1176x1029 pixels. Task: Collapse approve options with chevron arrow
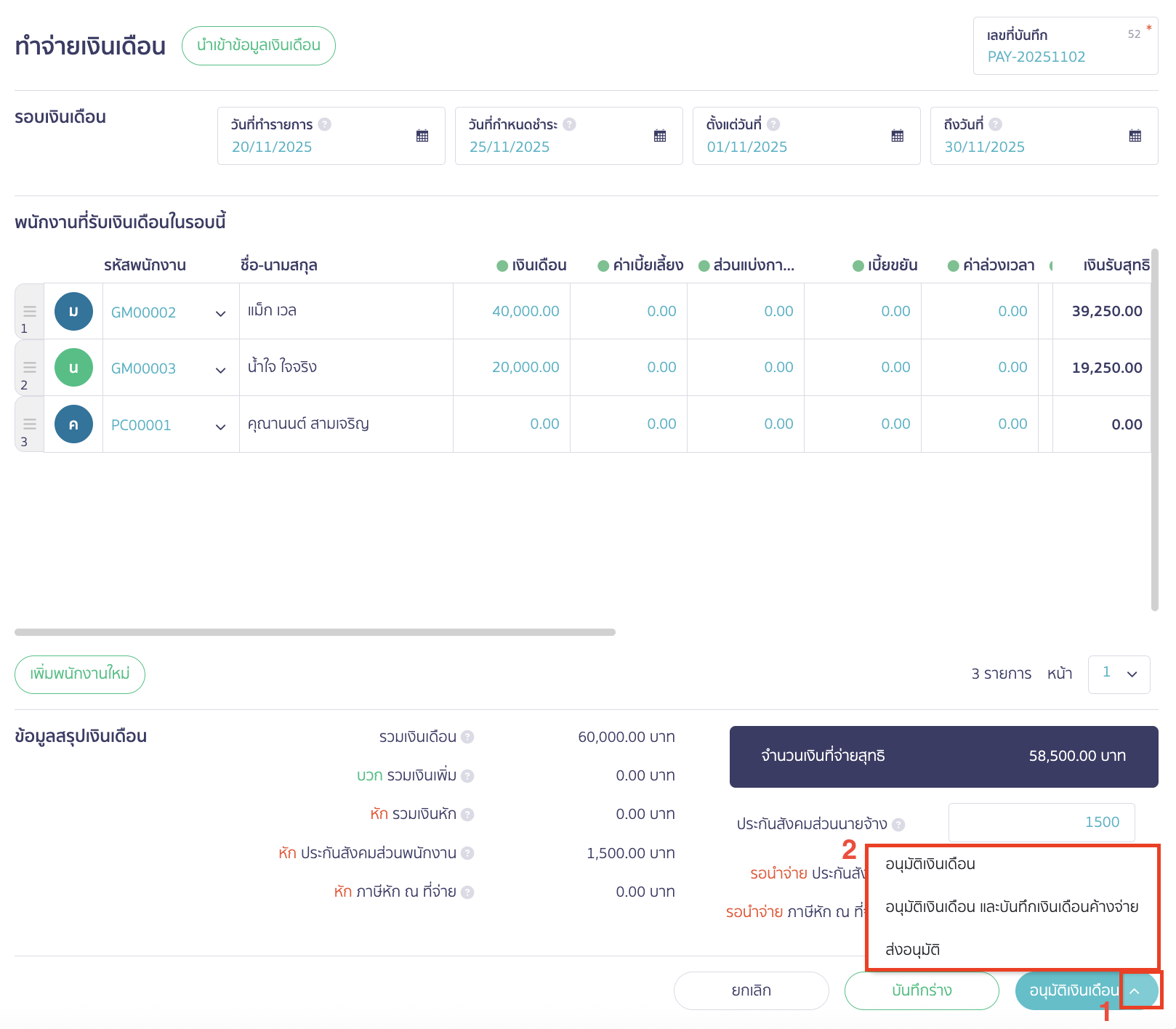point(1135,990)
